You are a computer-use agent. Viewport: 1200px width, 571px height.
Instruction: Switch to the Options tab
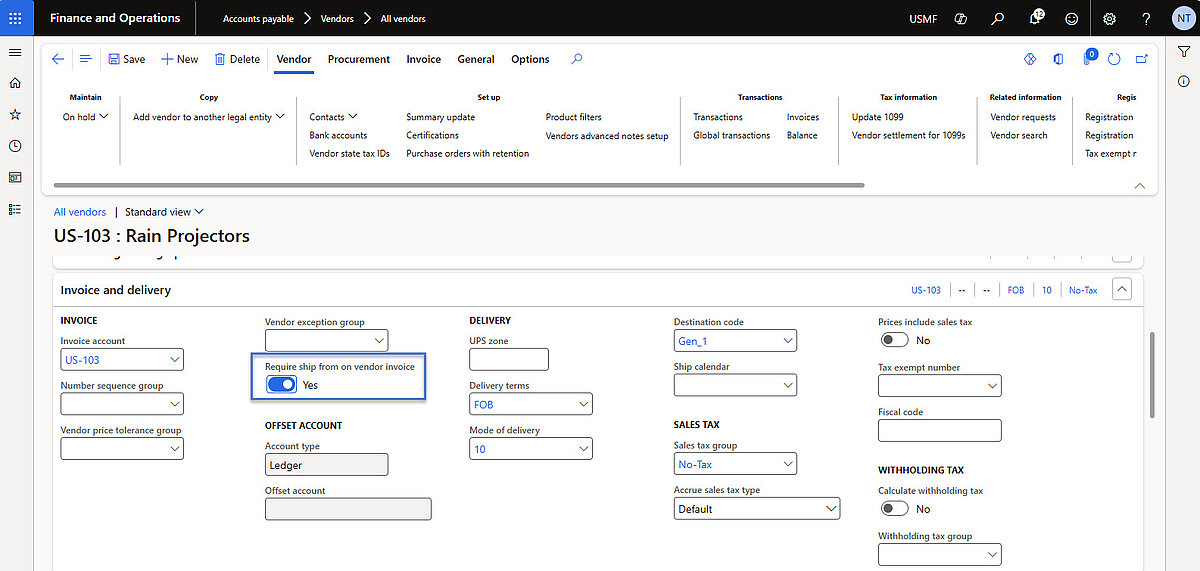coord(530,60)
